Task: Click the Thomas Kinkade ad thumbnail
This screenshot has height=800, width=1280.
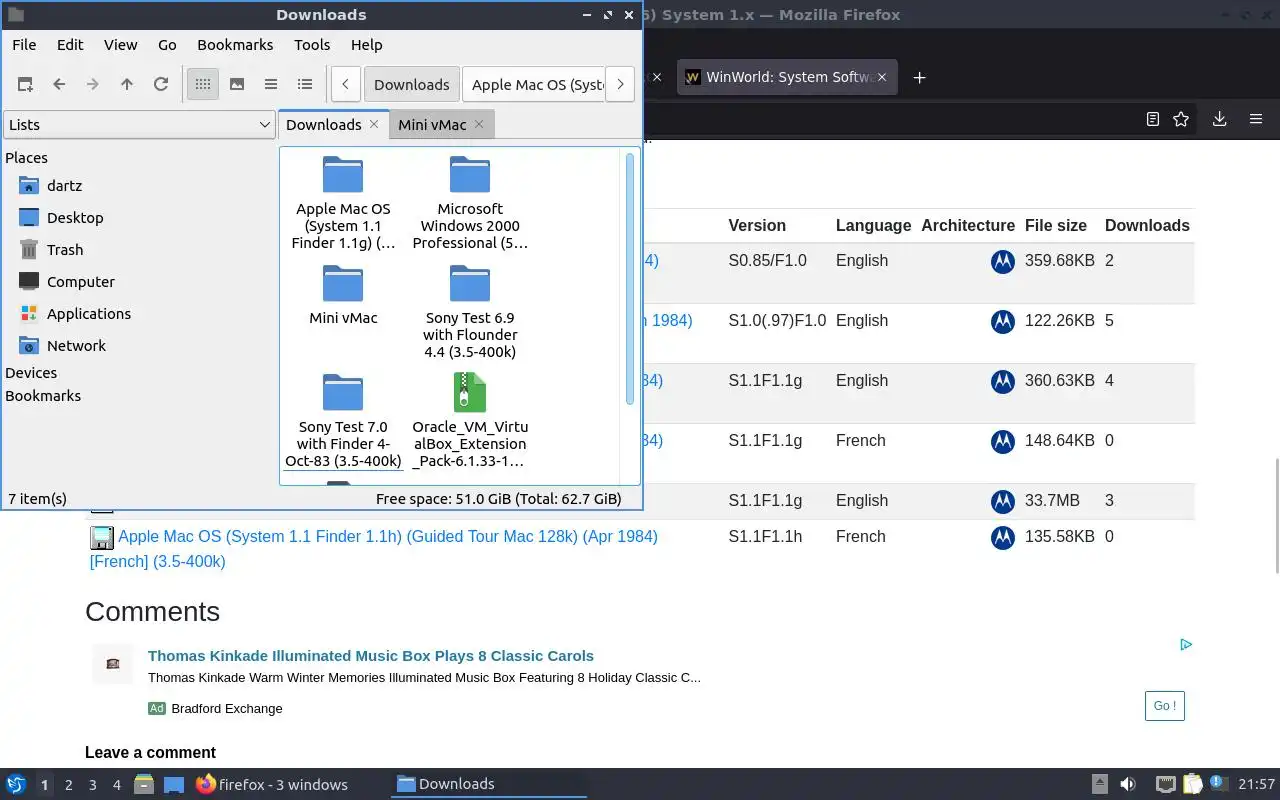Action: 113,663
